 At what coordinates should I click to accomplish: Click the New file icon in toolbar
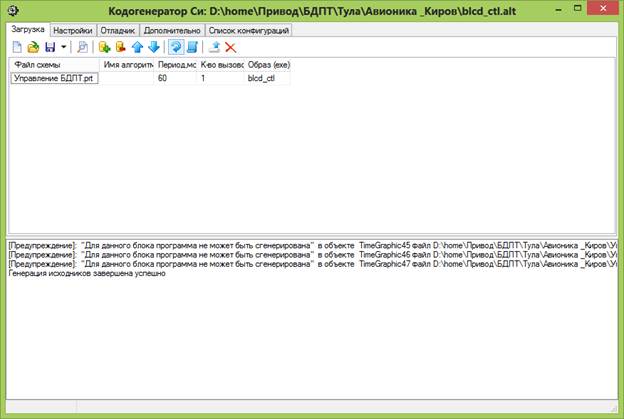point(17,47)
